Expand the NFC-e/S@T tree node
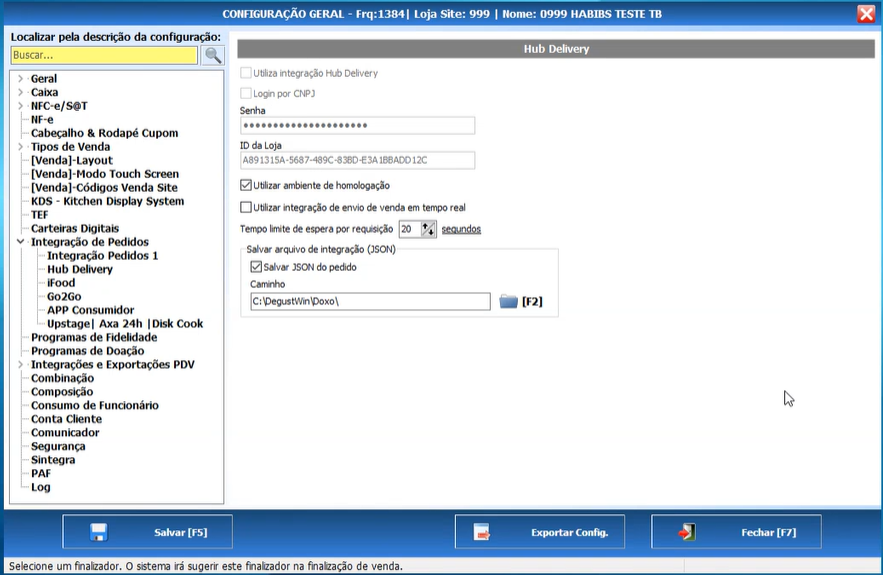 point(20,106)
